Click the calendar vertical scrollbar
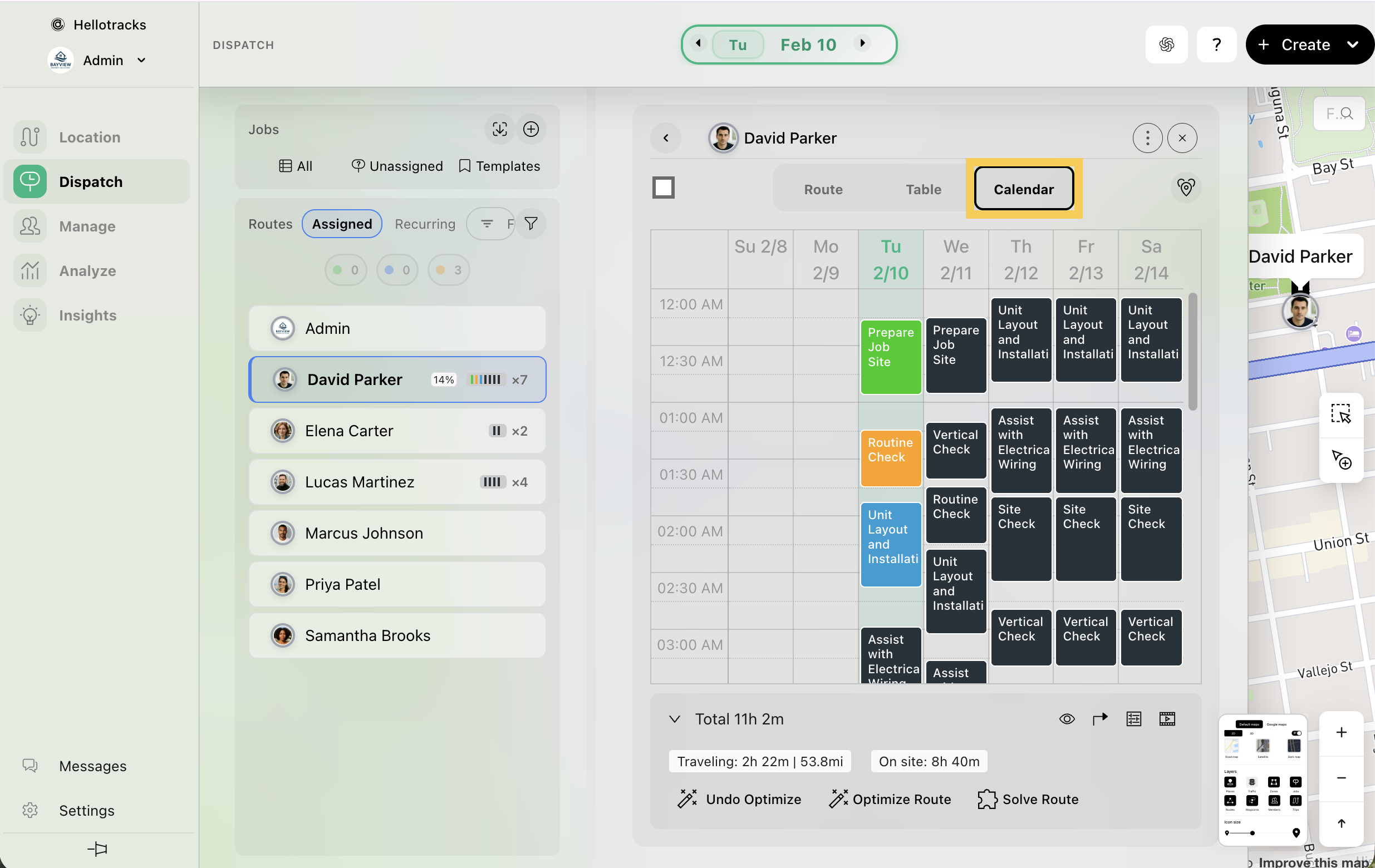 1192,351
